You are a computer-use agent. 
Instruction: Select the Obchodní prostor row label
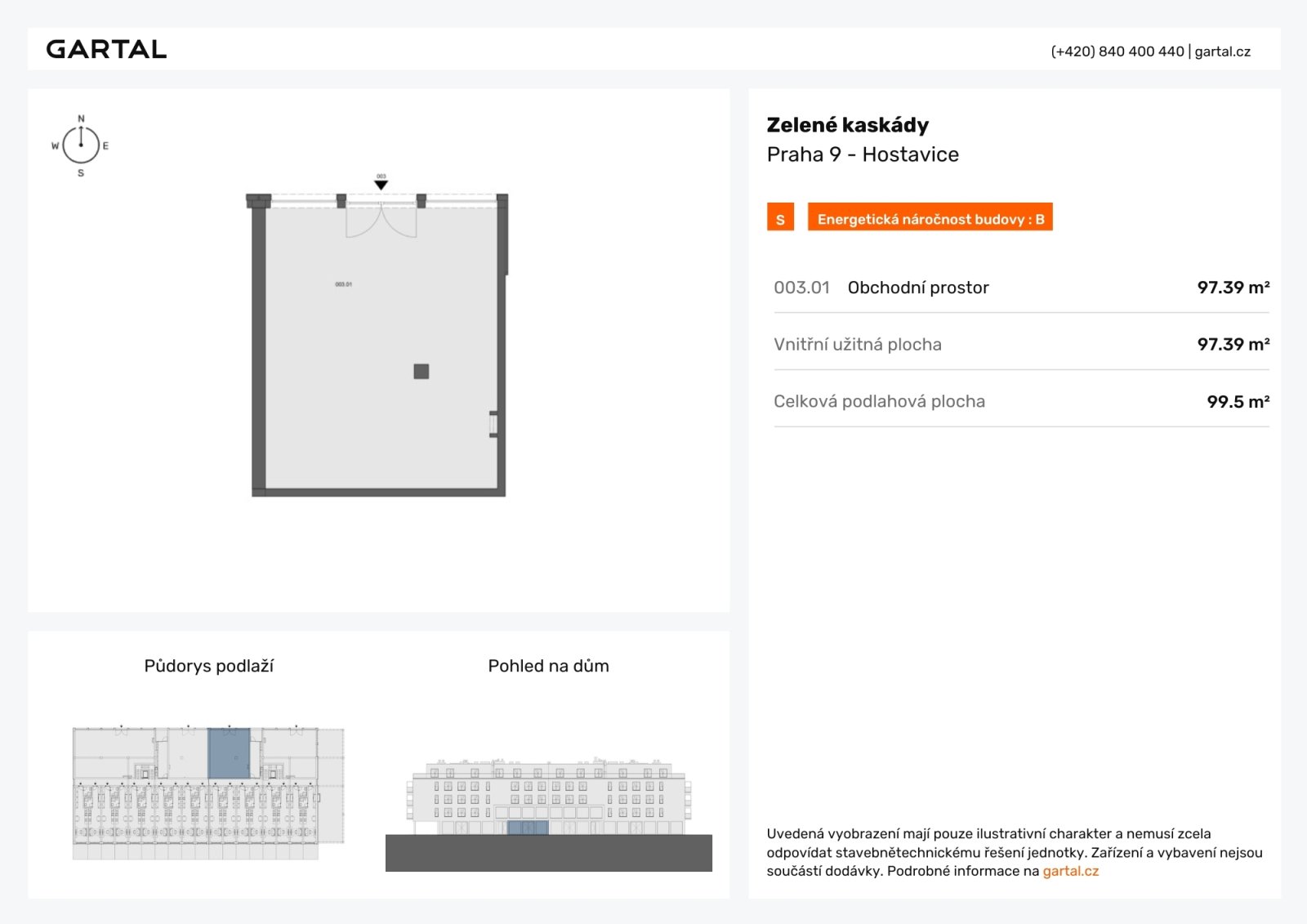click(x=918, y=288)
